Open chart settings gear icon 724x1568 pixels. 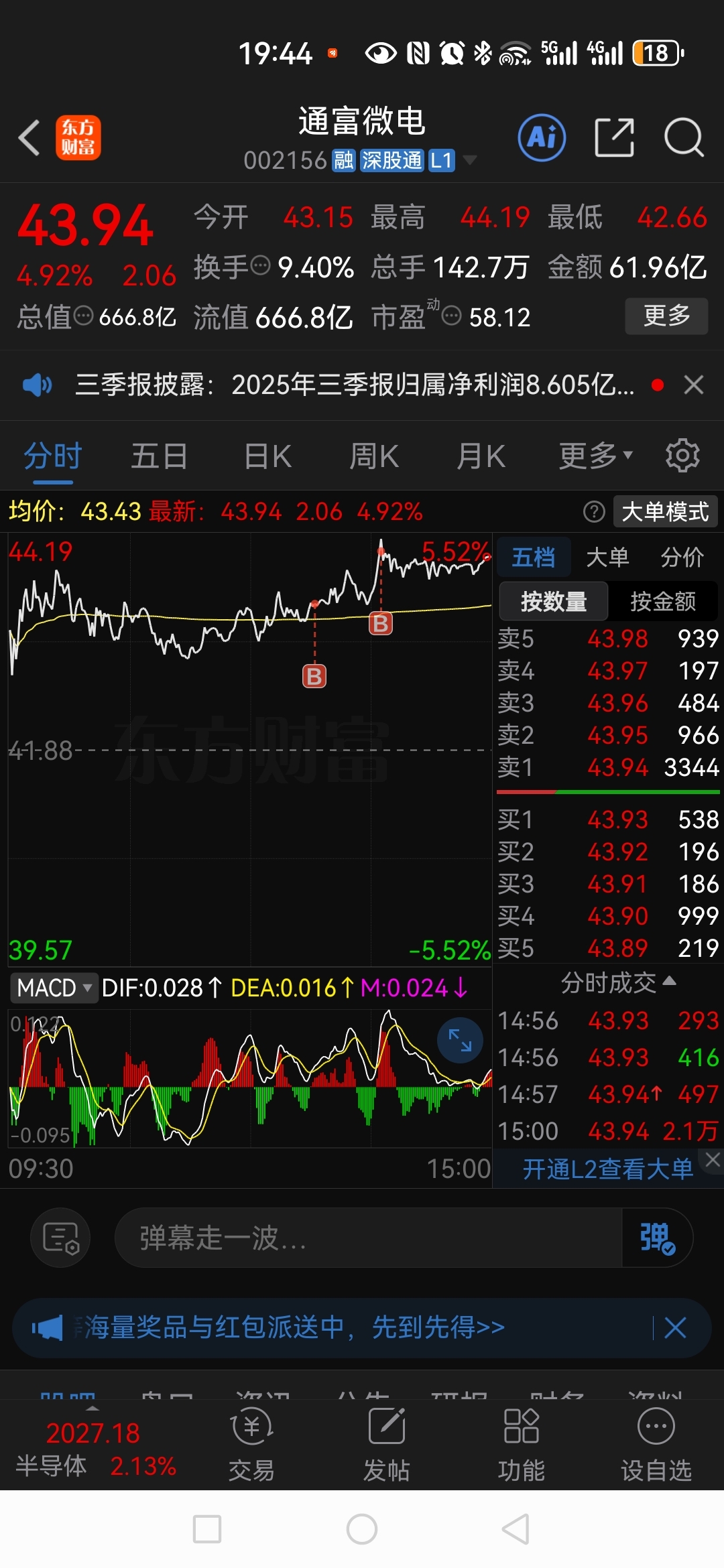point(682,456)
